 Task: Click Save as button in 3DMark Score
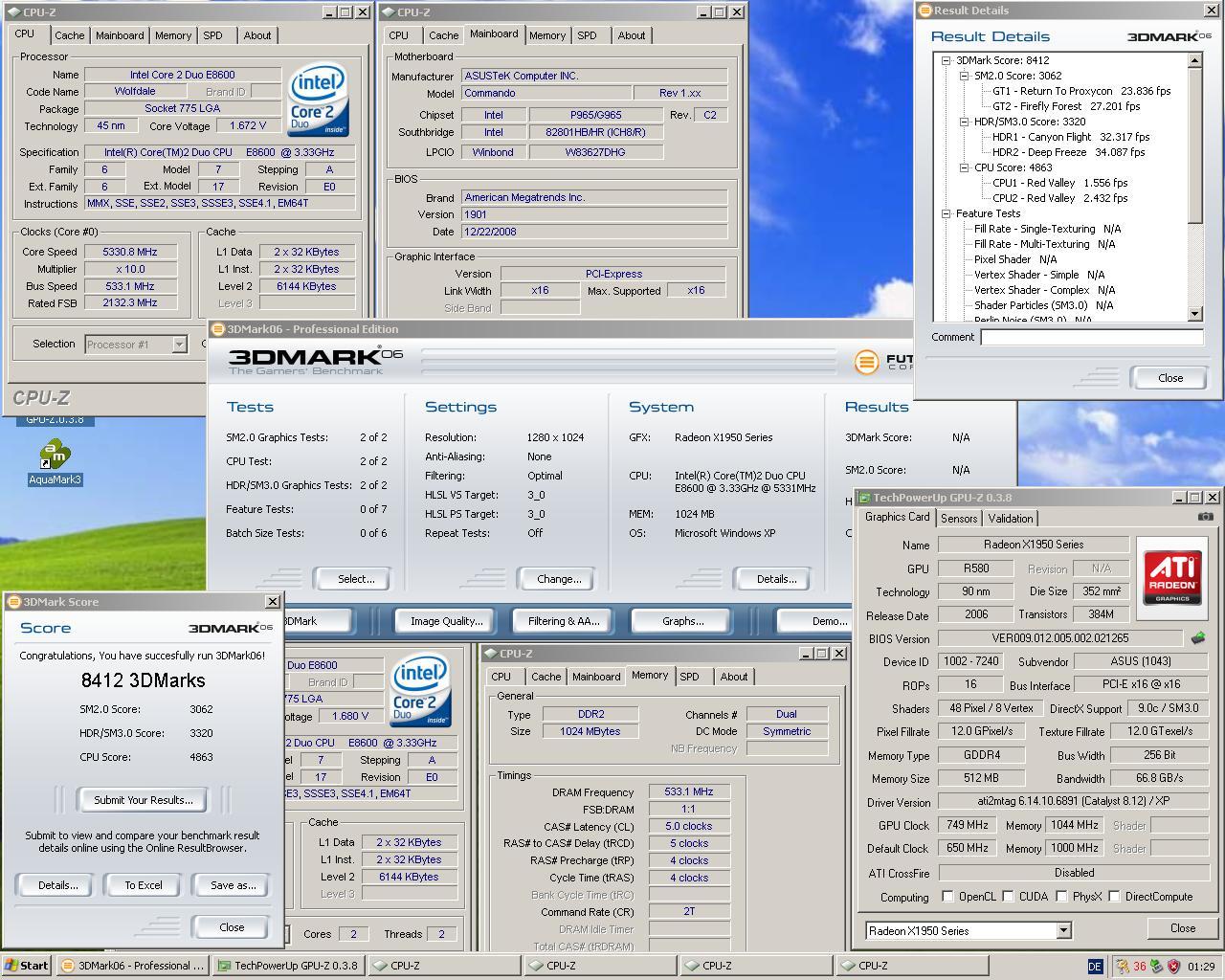click(x=233, y=885)
